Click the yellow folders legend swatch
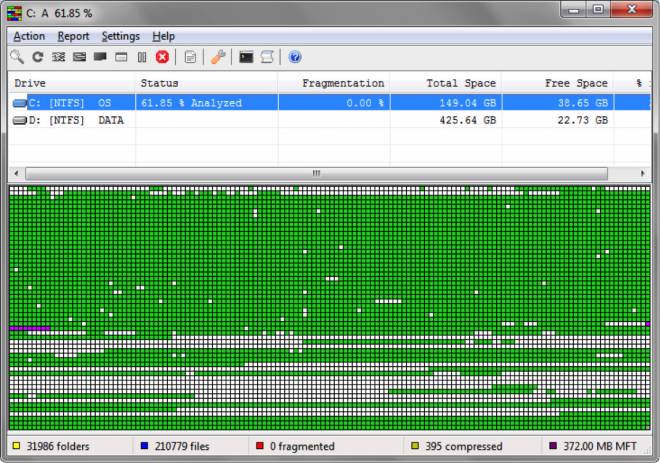 (16, 446)
